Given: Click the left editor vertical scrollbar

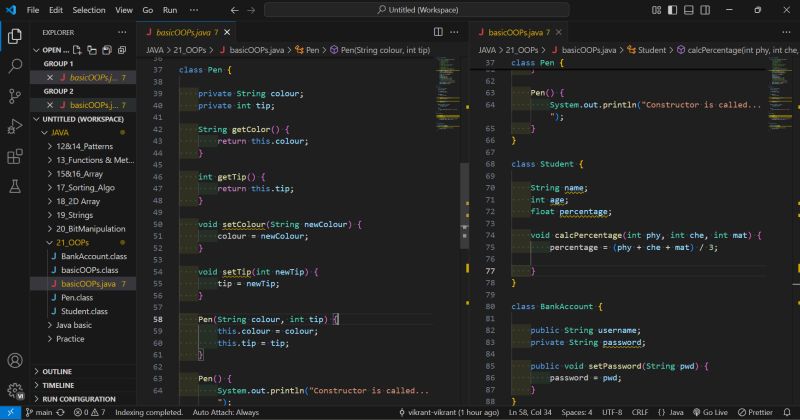Looking at the screenshot, I should 464,206.
